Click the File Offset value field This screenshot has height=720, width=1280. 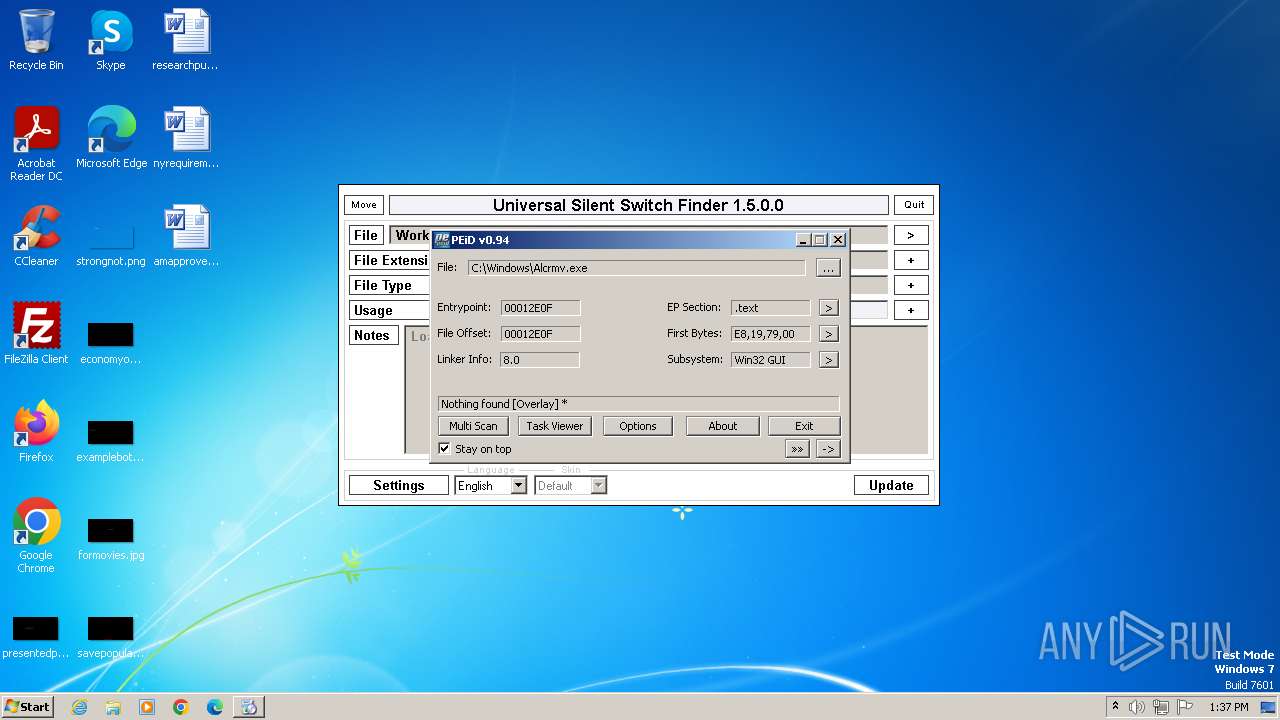coord(540,334)
